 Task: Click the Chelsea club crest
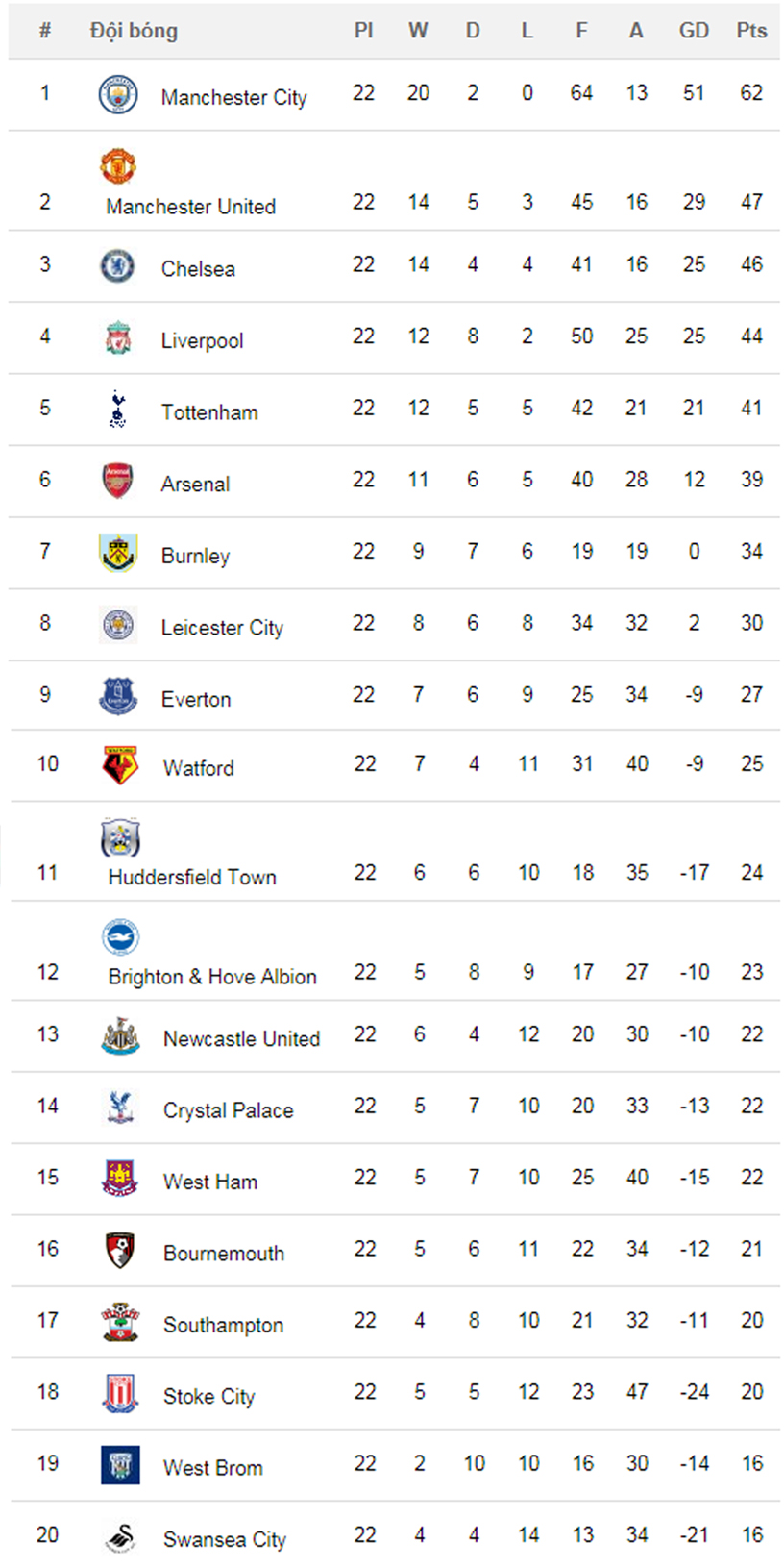coord(118,265)
